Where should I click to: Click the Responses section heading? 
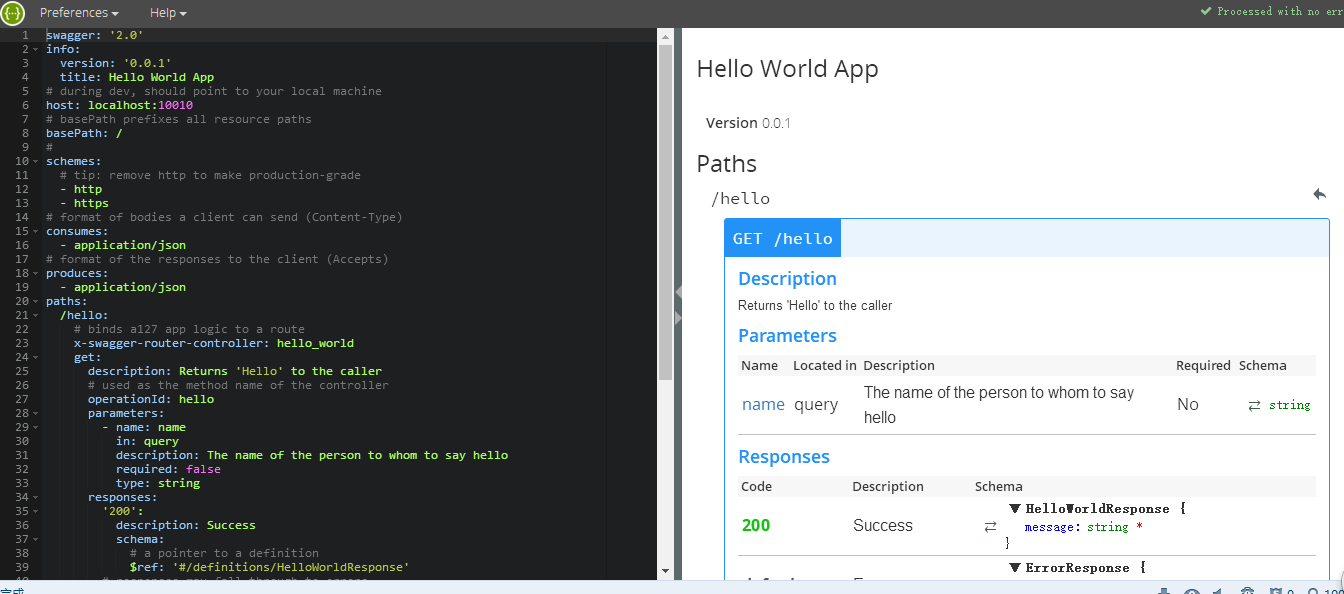click(x=784, y=457)
